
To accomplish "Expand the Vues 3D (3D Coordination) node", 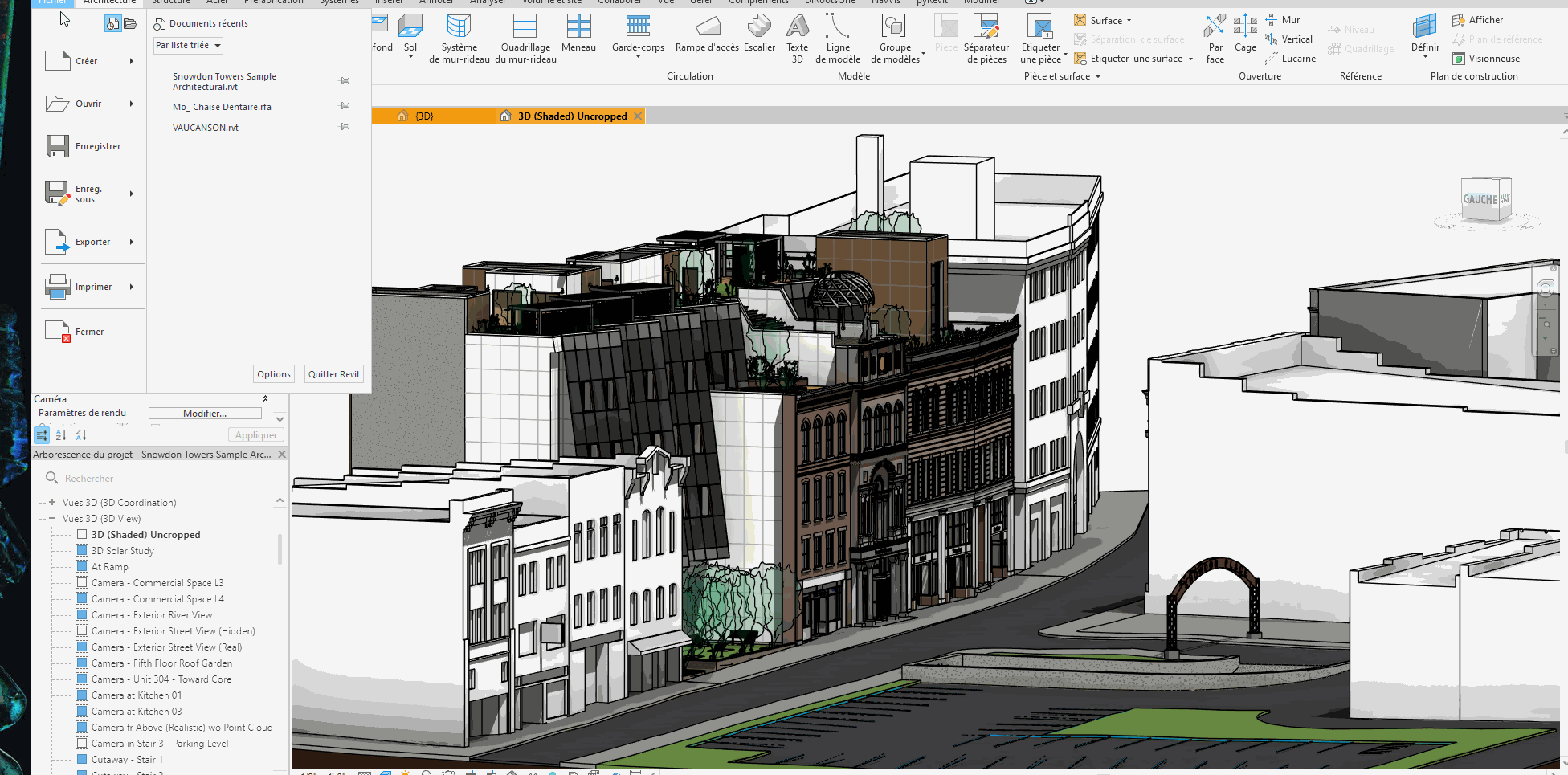I will tap(52, 503).
